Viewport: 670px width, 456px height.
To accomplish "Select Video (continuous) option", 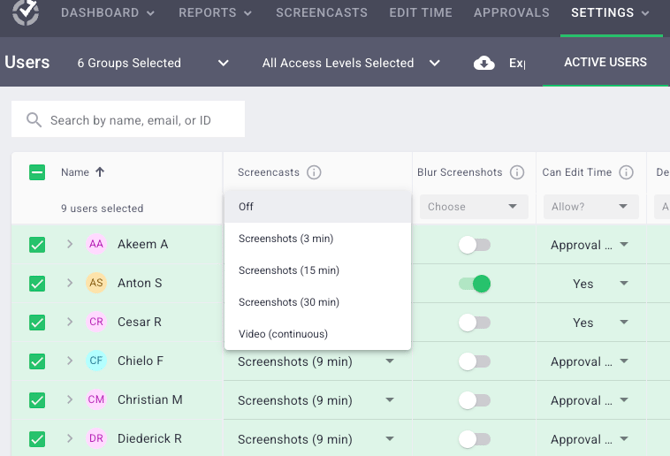I will coord(283,334).
